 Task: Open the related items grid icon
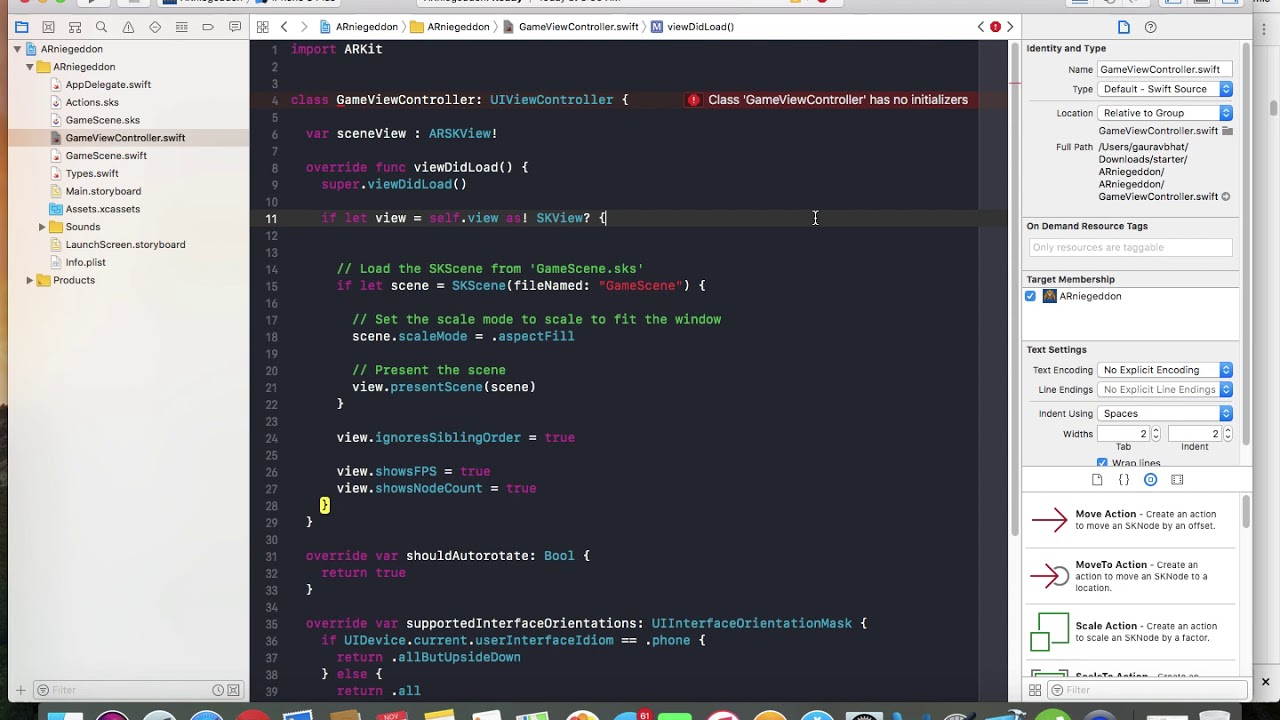pos(262,27)
